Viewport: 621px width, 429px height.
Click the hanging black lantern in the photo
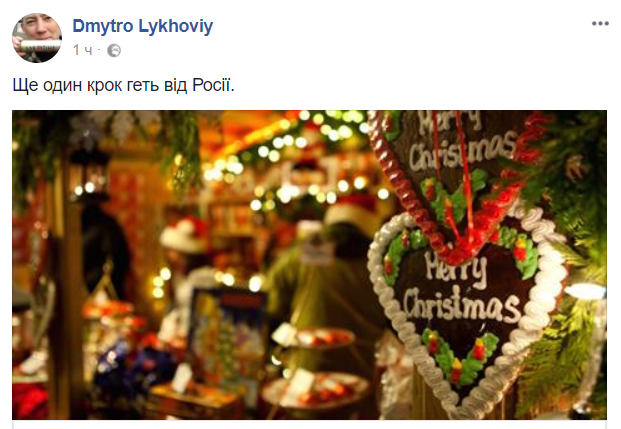[90, 174]
